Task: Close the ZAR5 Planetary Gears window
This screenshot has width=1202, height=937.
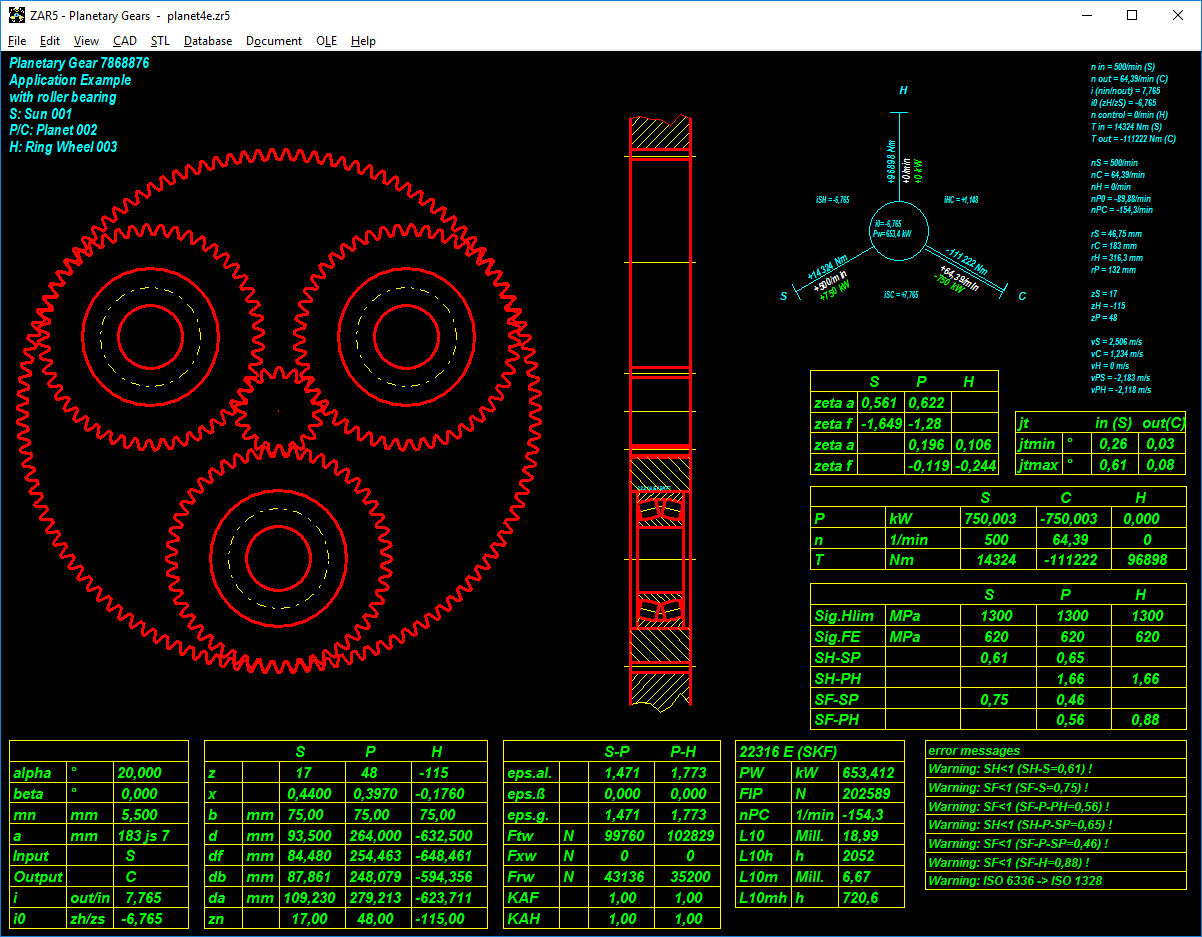Action: 1178,15
